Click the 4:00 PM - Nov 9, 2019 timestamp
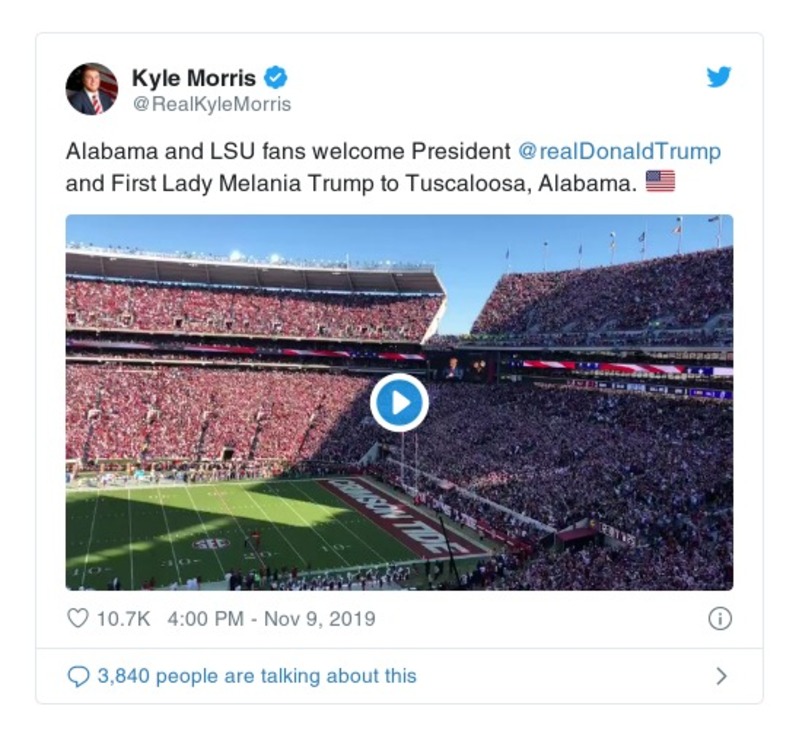The image size is (799, 741). [271, 619]
